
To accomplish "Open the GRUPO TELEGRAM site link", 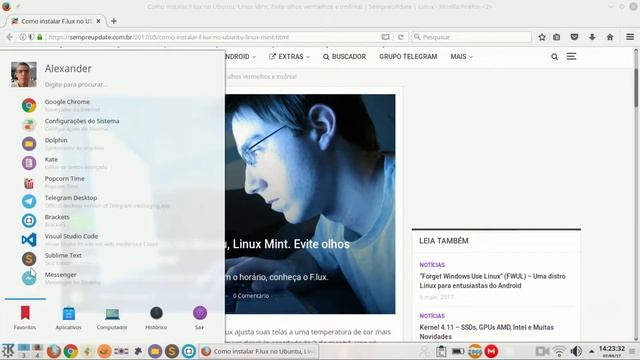I will [x=408, y=57].
